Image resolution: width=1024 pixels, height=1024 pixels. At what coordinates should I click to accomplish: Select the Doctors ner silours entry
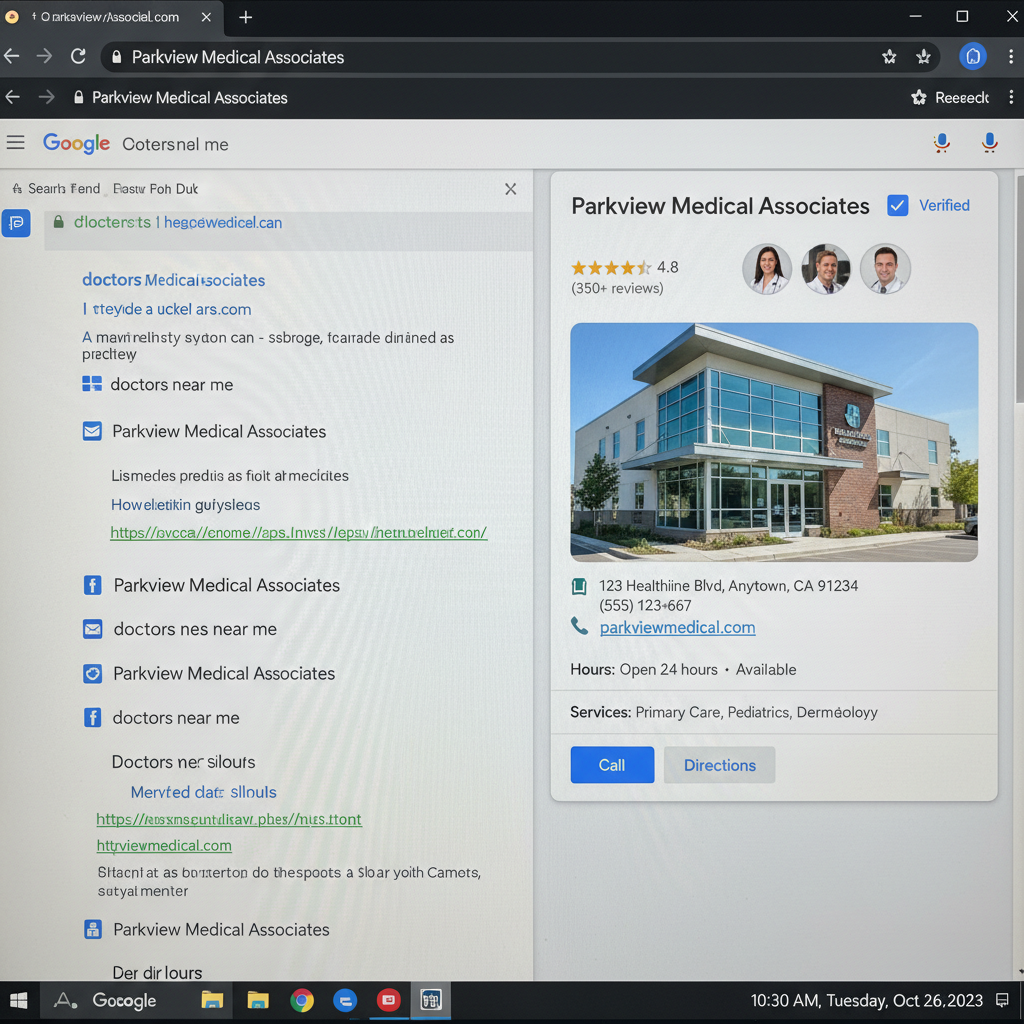[184, 762]
